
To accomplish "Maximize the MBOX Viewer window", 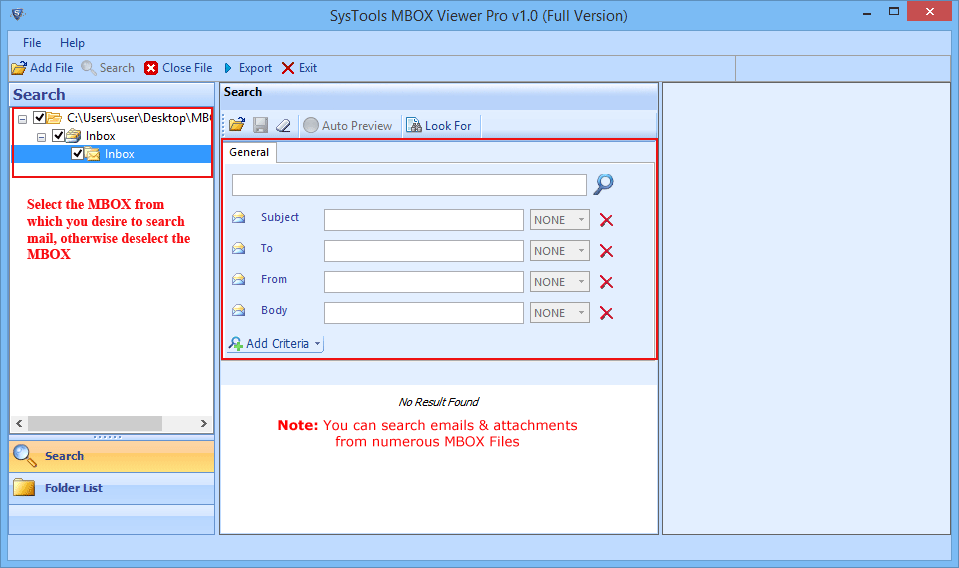I will click(894, 12).
